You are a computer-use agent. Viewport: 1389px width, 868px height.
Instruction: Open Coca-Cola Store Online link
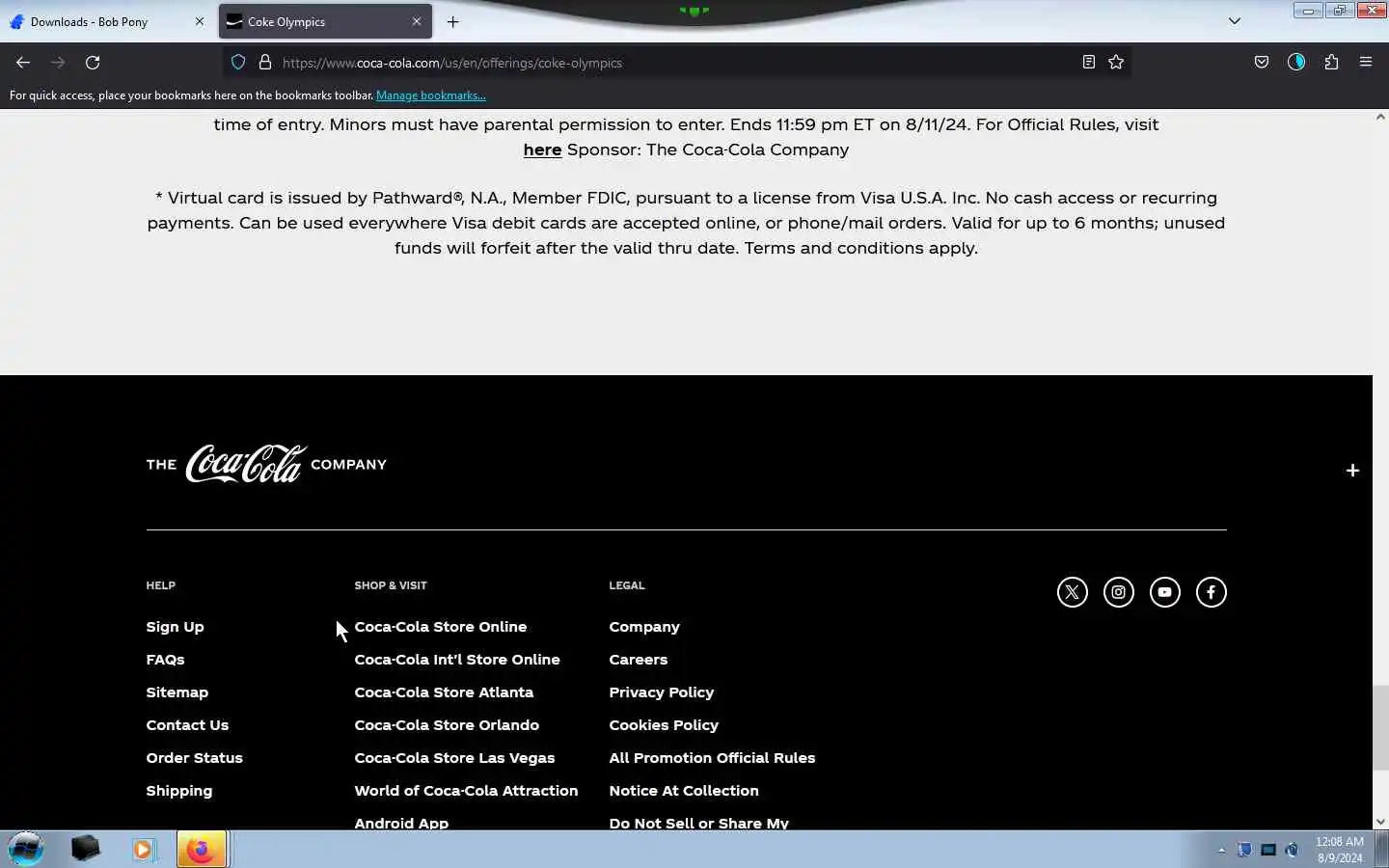[x=440, y=627]
